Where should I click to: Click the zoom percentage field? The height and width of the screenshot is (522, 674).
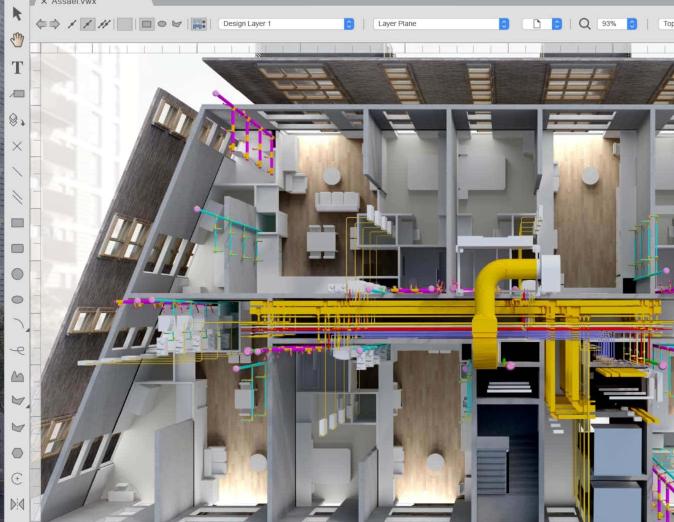(x=611, y=23)
